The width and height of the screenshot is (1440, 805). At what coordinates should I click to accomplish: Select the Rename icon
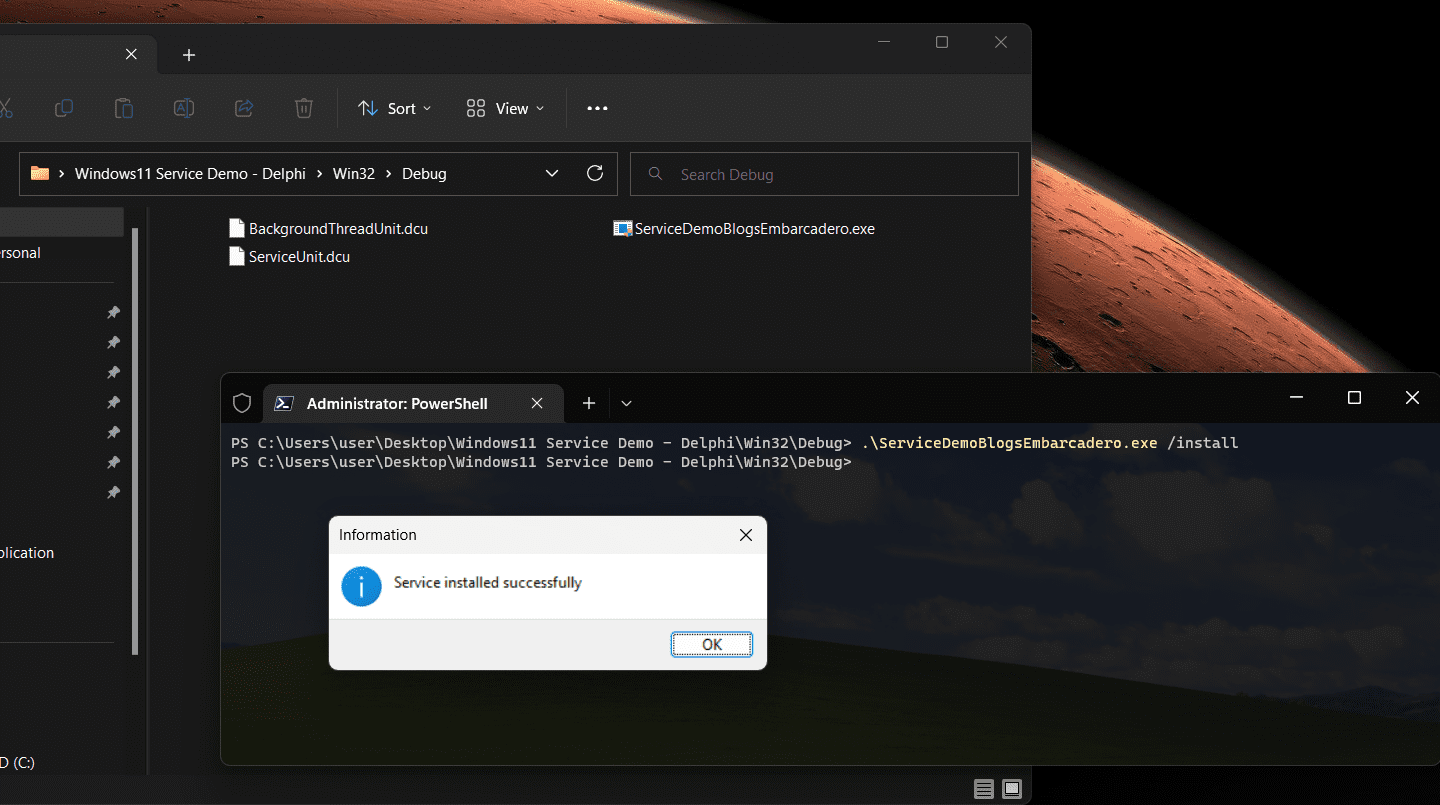click(184, 108)
